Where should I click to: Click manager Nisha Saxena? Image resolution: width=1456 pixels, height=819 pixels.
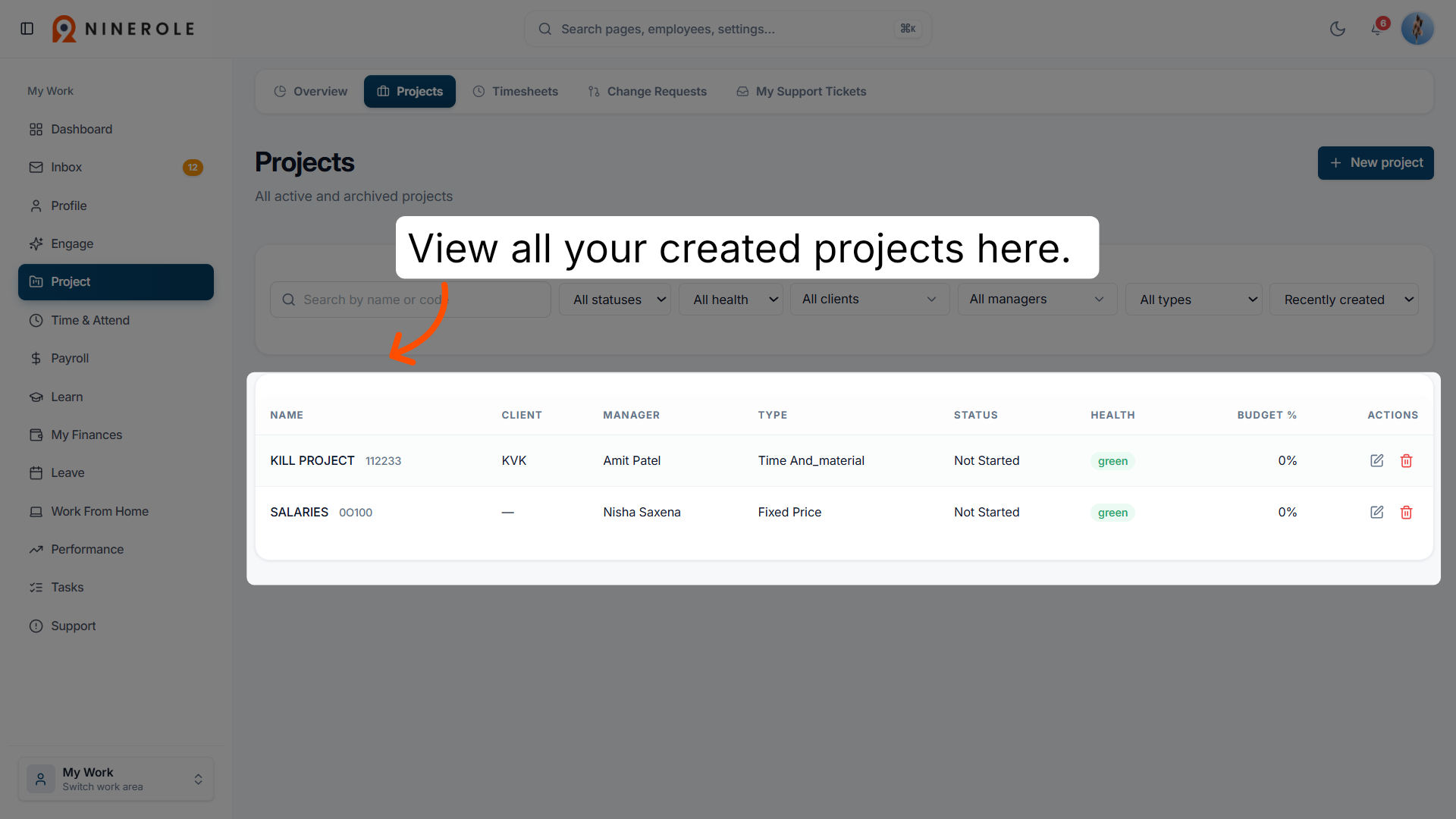coord(642,512)
